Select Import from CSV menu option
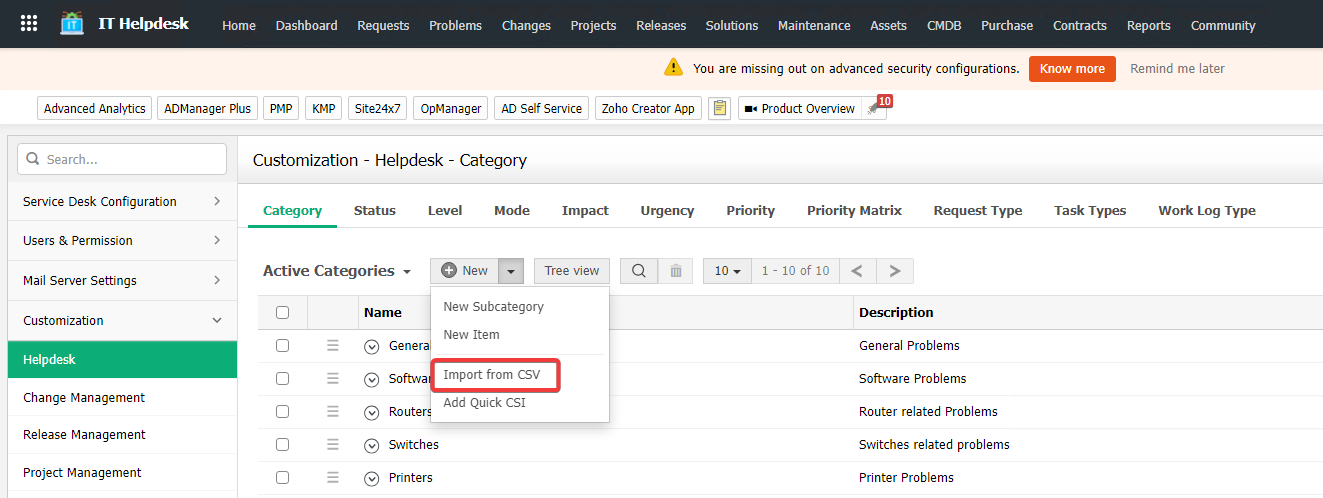The height and width of the screenshot is (498, 1323). (491, 375)
